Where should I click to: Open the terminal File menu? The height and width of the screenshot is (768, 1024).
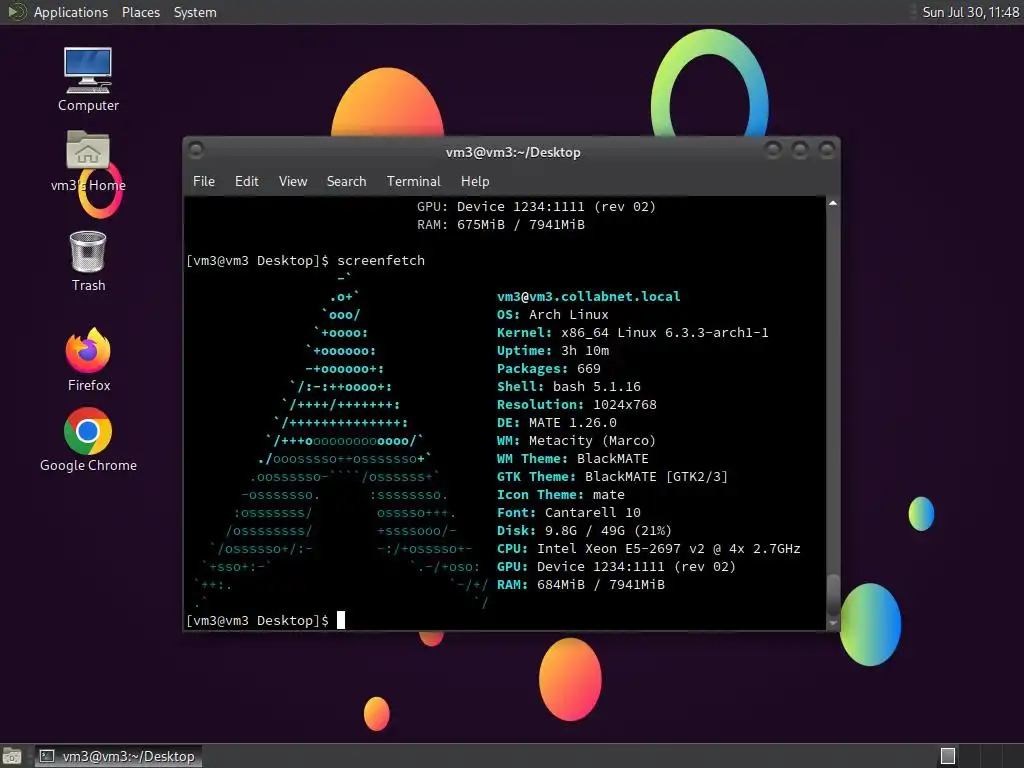[x=204, y=182]
